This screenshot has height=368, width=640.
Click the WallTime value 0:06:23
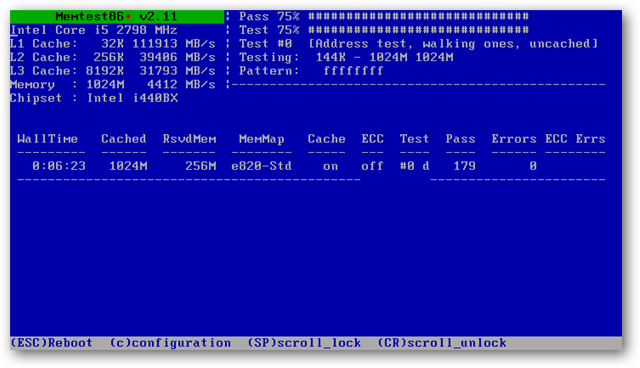coord(59,166)
